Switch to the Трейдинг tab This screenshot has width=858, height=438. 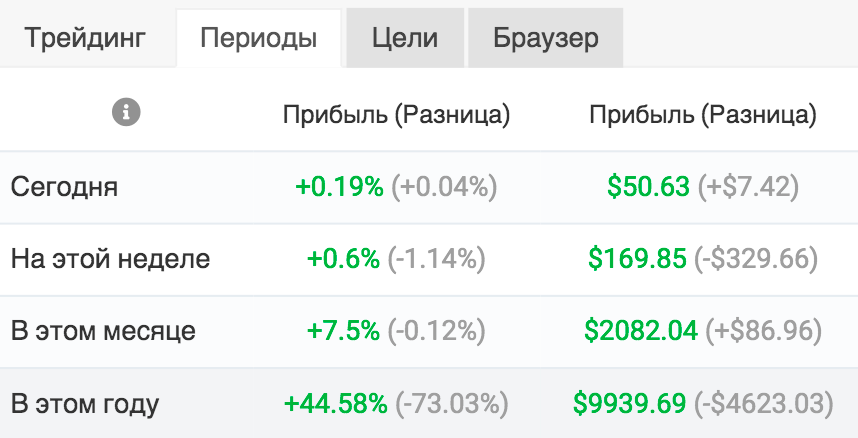(86, 38)
